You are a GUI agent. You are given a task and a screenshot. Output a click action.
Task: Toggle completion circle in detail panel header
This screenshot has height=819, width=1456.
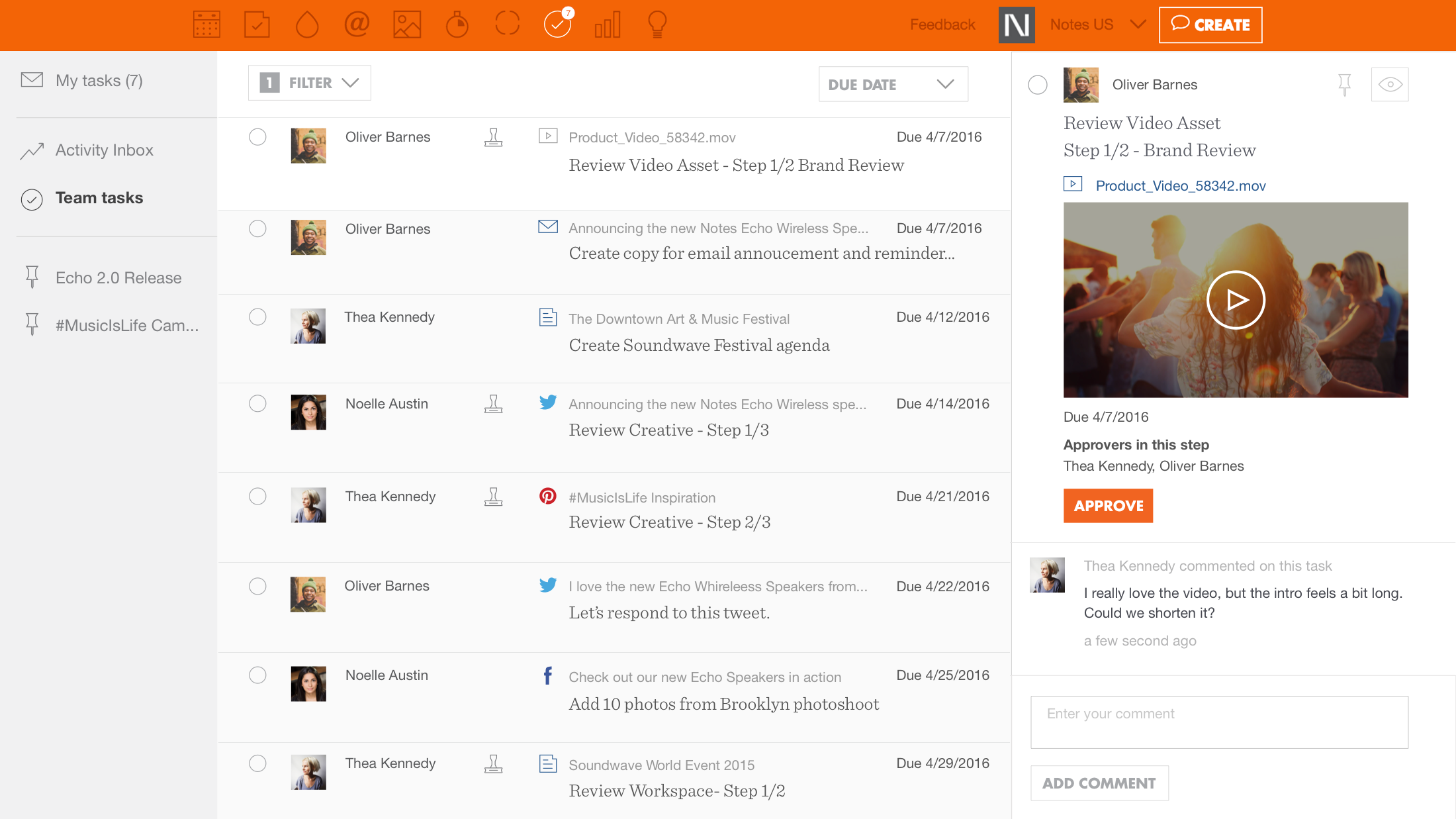point(1038,85)
